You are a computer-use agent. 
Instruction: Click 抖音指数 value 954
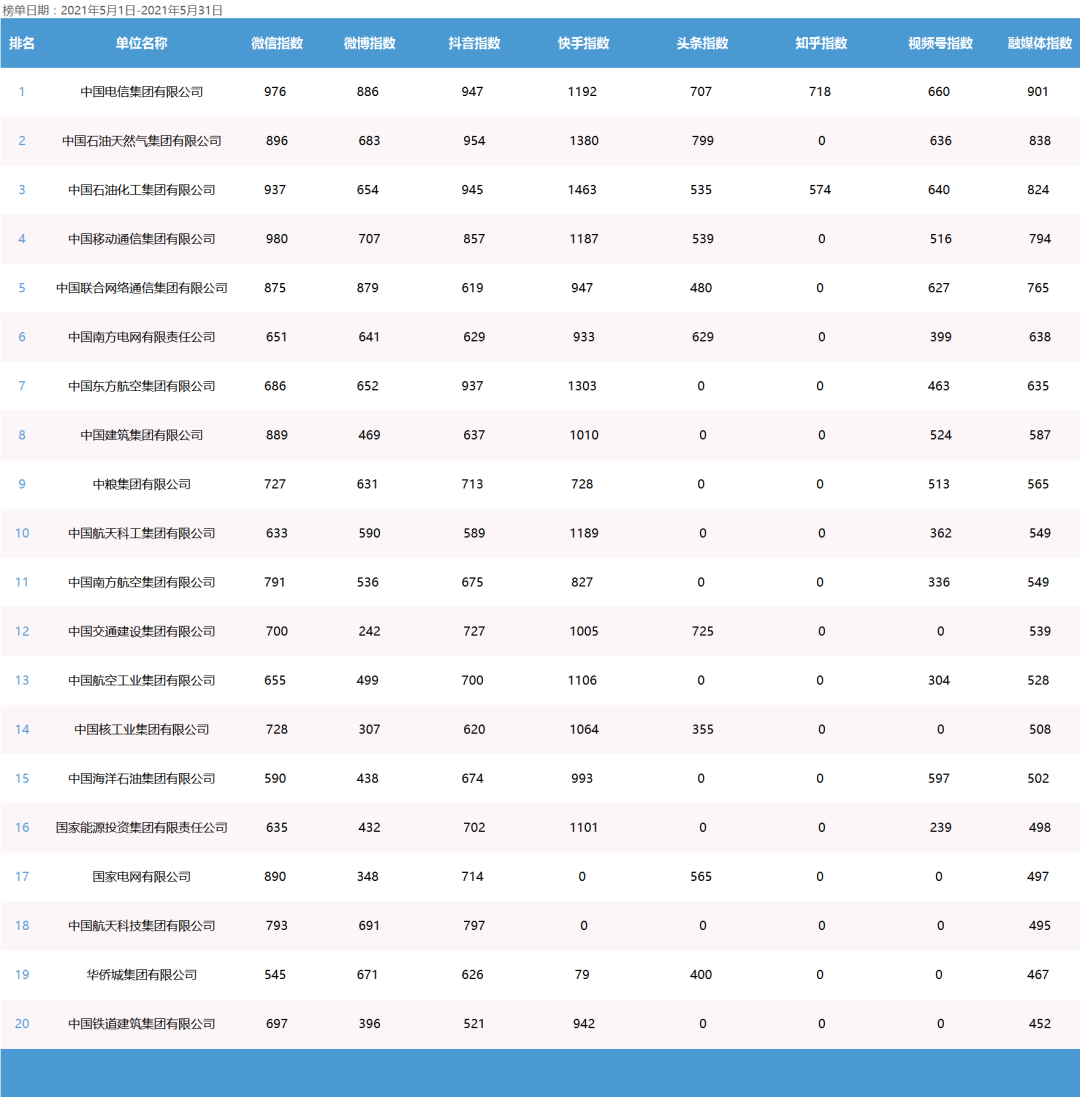coord(474,141)
